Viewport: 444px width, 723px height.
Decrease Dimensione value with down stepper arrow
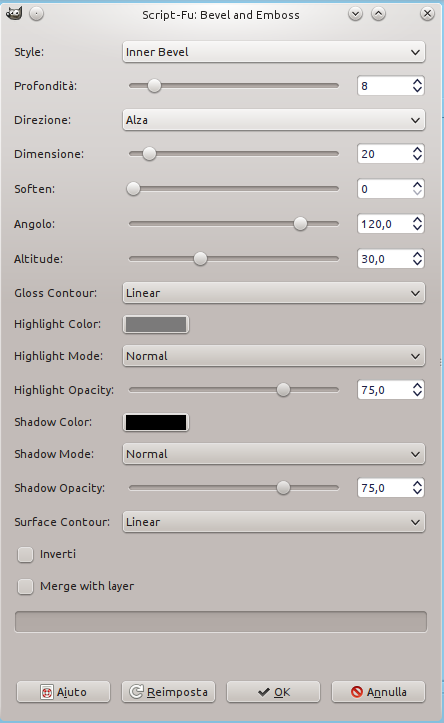[417, 158]
